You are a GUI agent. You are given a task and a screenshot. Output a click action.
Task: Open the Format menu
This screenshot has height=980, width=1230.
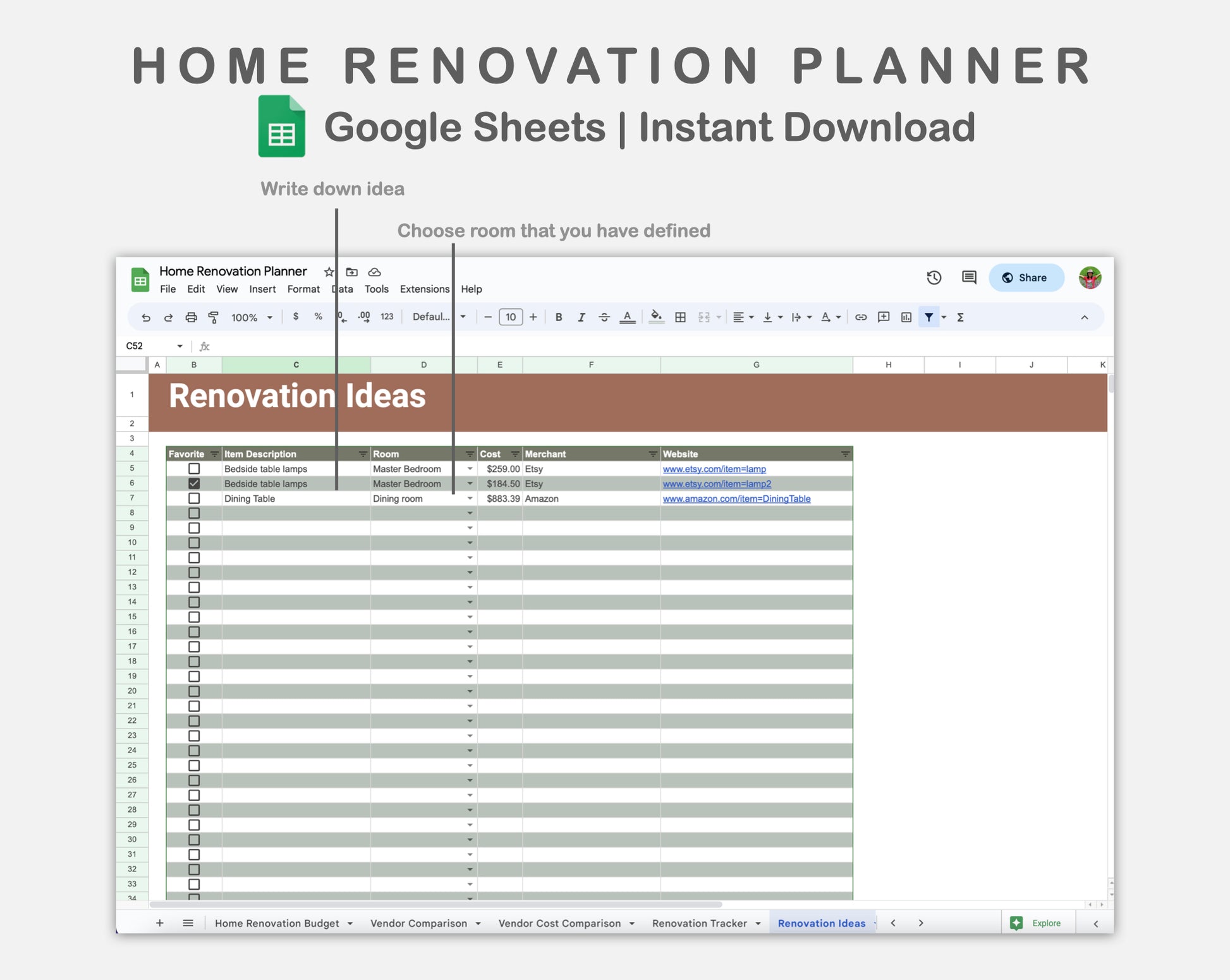coord(303,289)
